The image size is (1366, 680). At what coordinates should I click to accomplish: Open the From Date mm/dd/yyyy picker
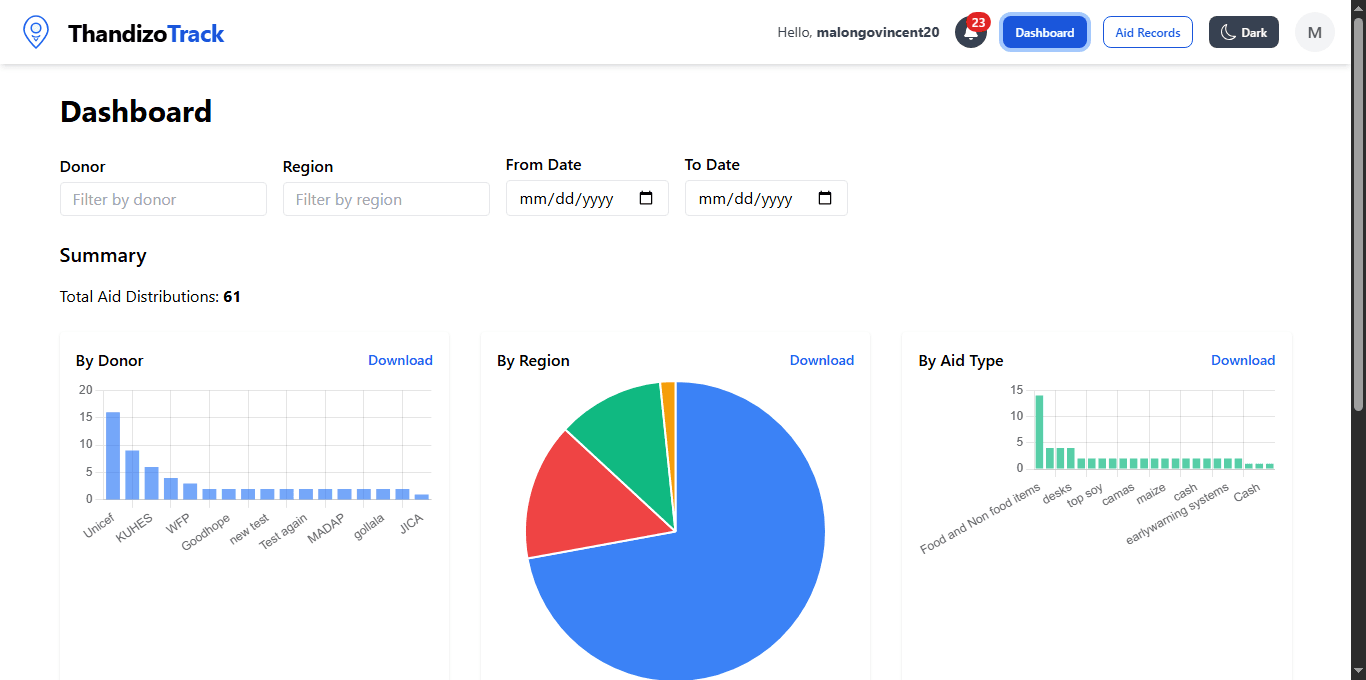tap(570, 197)
